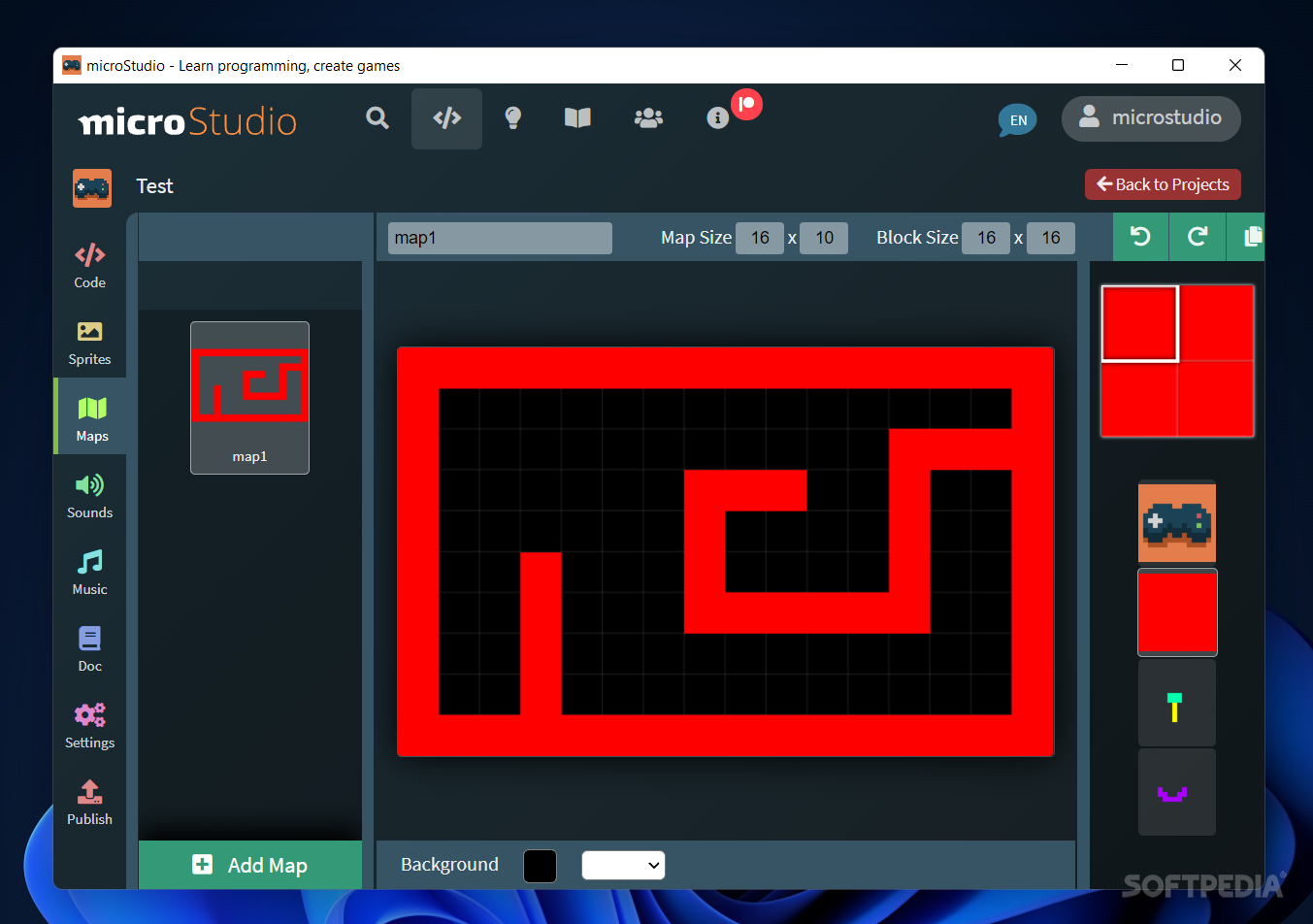Open the Explore search icon
Image resolution: width=1313 pixels, height=924 pixels.
[377, 118]
